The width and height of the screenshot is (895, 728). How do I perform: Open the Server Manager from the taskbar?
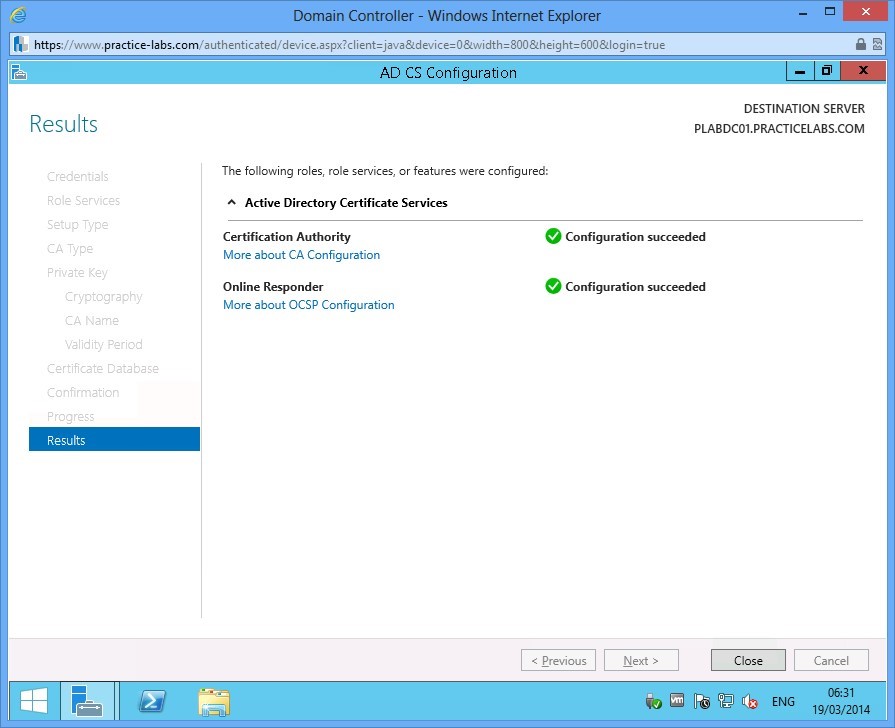point(89,701)
